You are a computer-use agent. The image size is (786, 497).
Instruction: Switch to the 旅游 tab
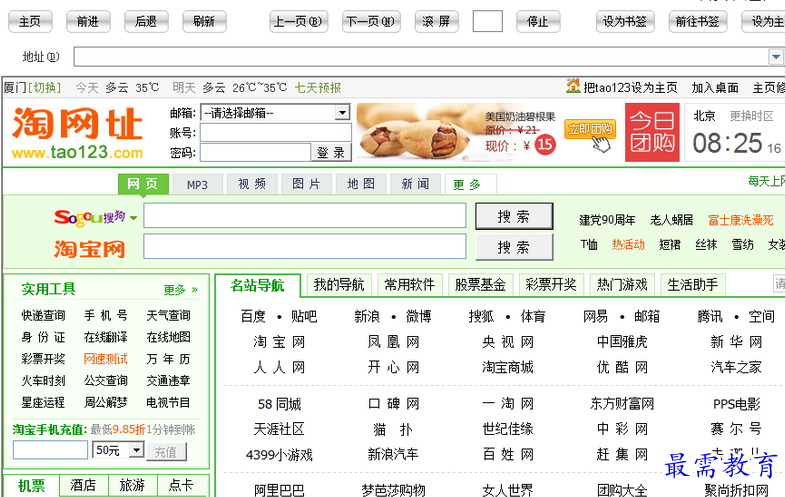[x=132, y=485]
